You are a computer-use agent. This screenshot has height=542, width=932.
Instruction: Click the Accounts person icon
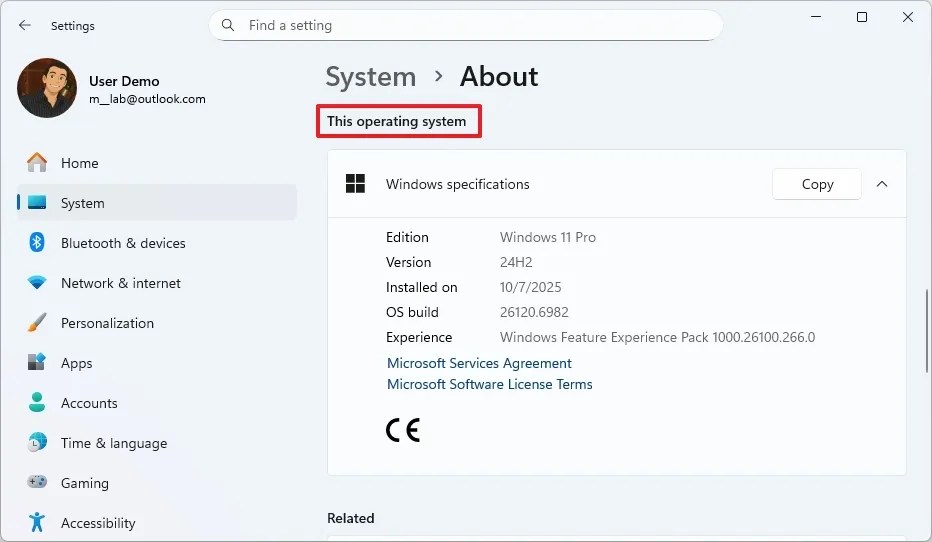pyautogui.click(x=37, y=402)
